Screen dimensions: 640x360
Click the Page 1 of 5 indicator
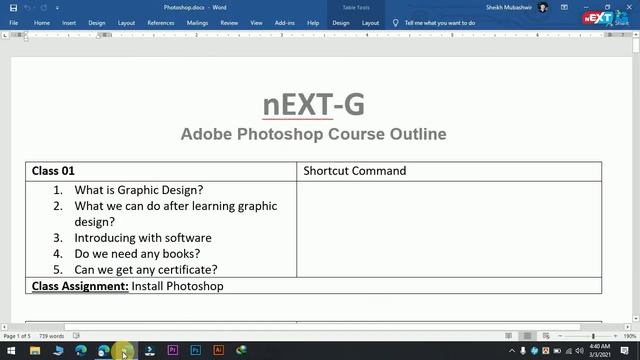coord(17,336)
